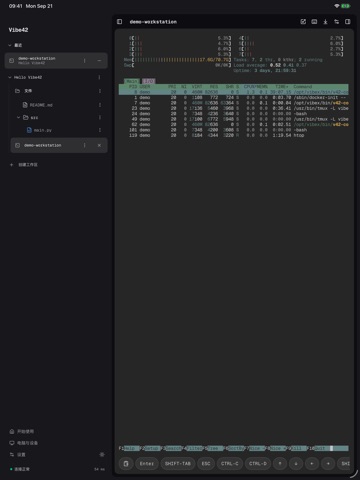
Task: Collapse the src folder chevron
Action: [18, 117]
